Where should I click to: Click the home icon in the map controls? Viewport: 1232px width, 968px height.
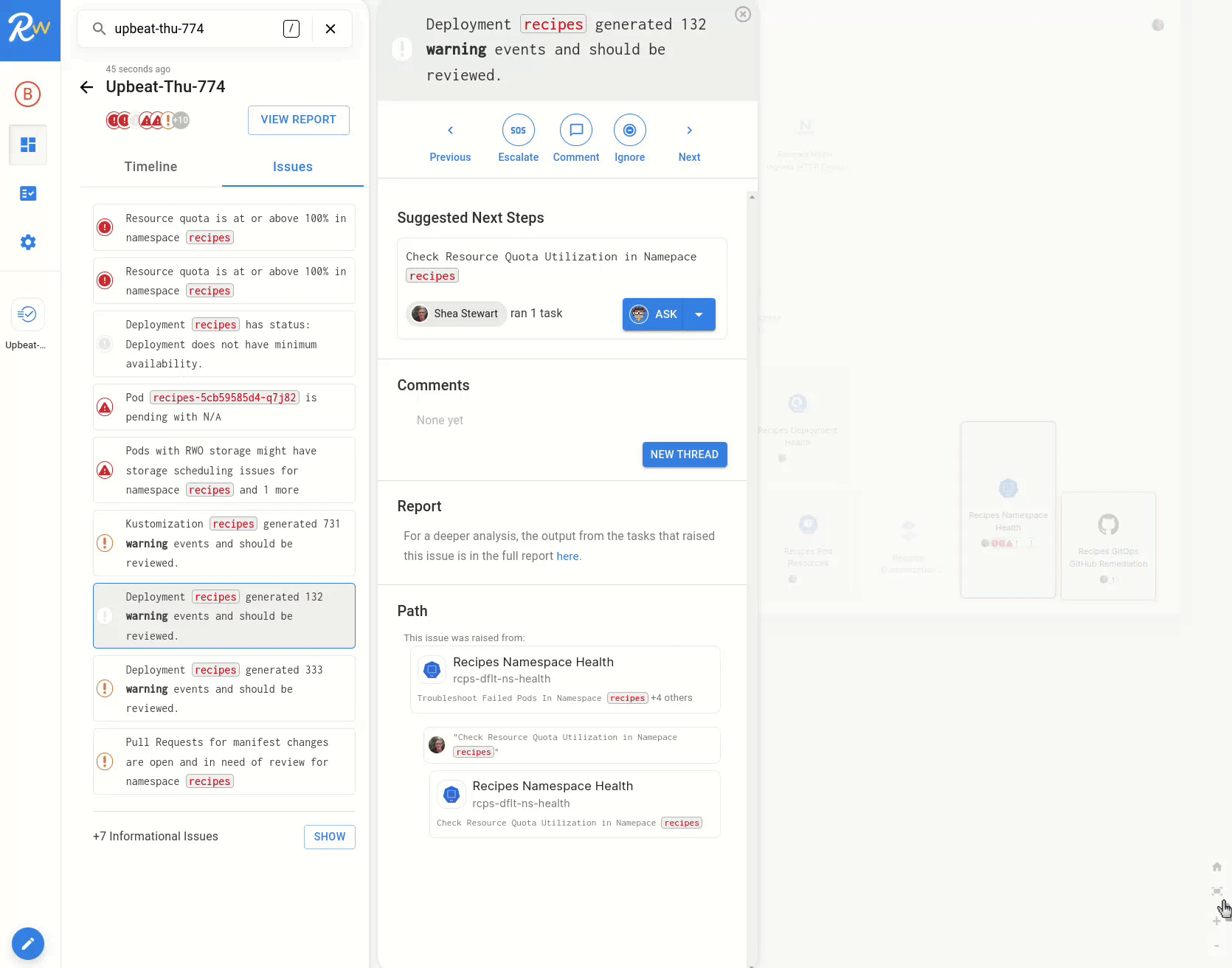click(x=1218, y=866)
